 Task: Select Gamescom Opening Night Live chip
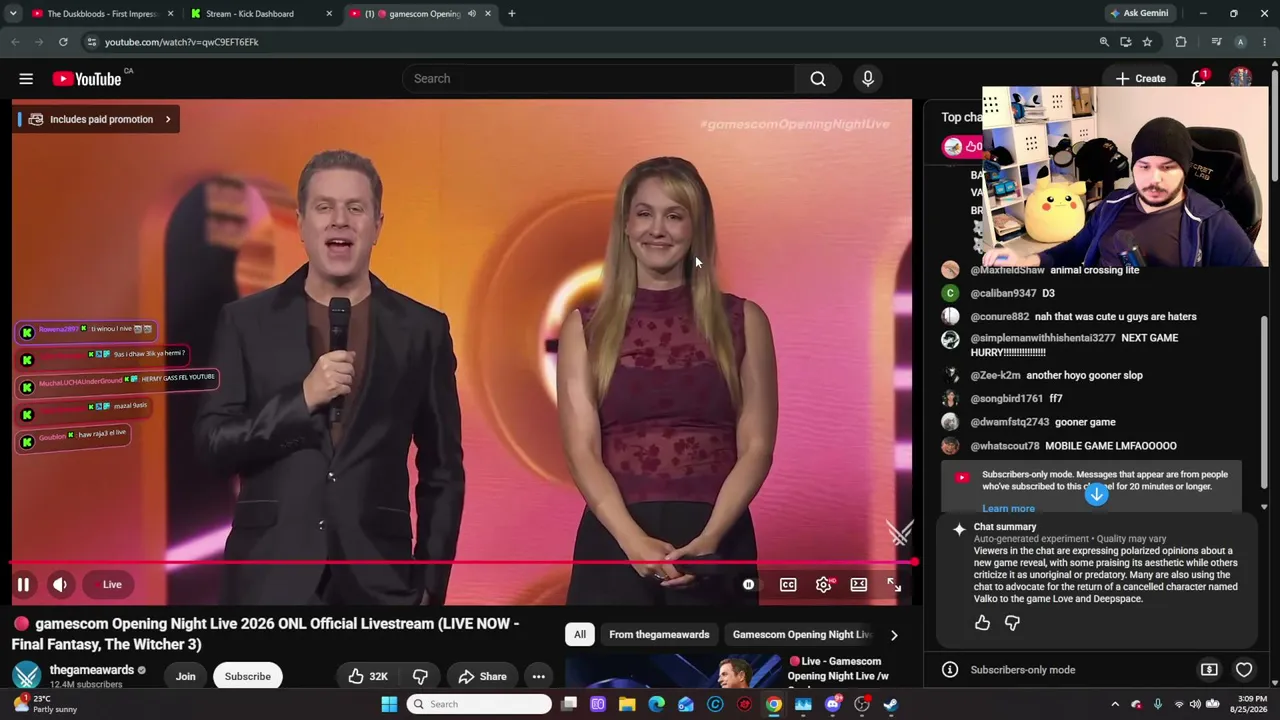802,635
